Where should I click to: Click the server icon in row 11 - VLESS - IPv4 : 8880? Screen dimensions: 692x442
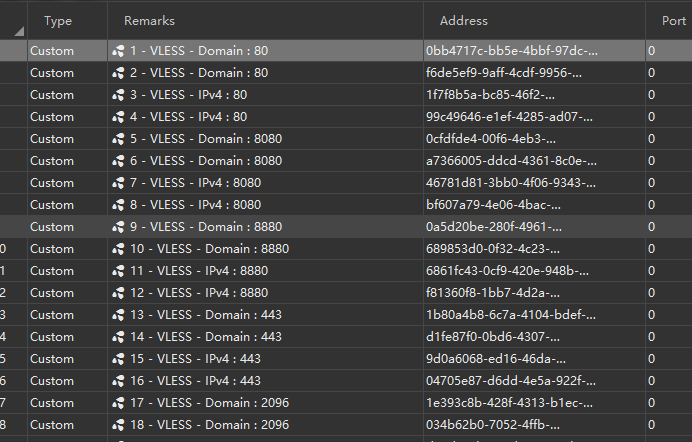click(x=118, y=271)
